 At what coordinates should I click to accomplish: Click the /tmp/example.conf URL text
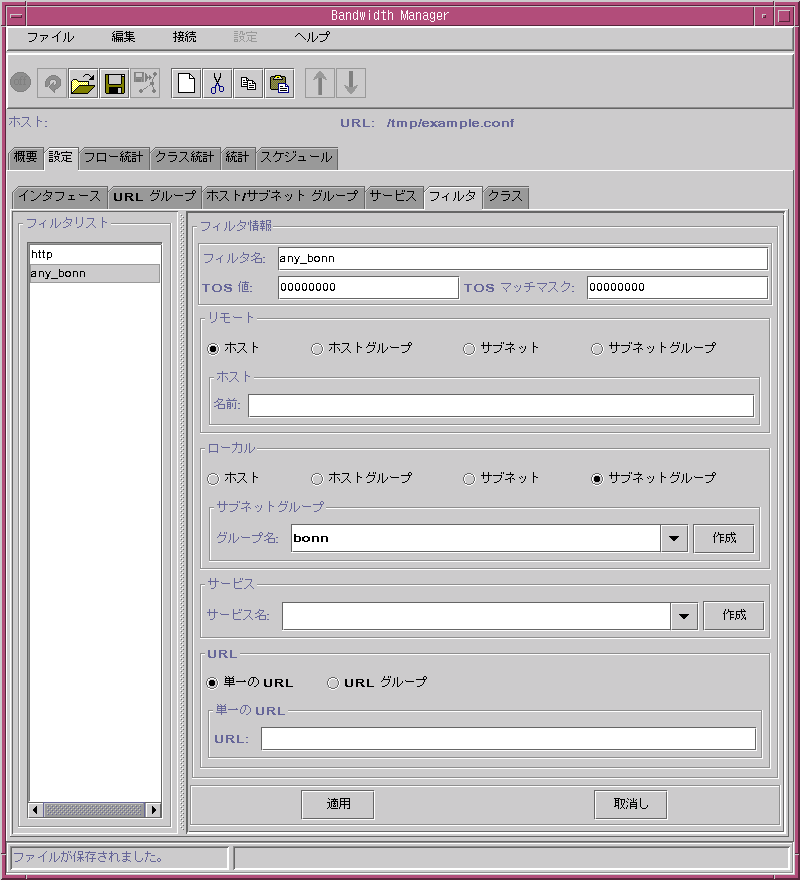(x=450, y=123)
